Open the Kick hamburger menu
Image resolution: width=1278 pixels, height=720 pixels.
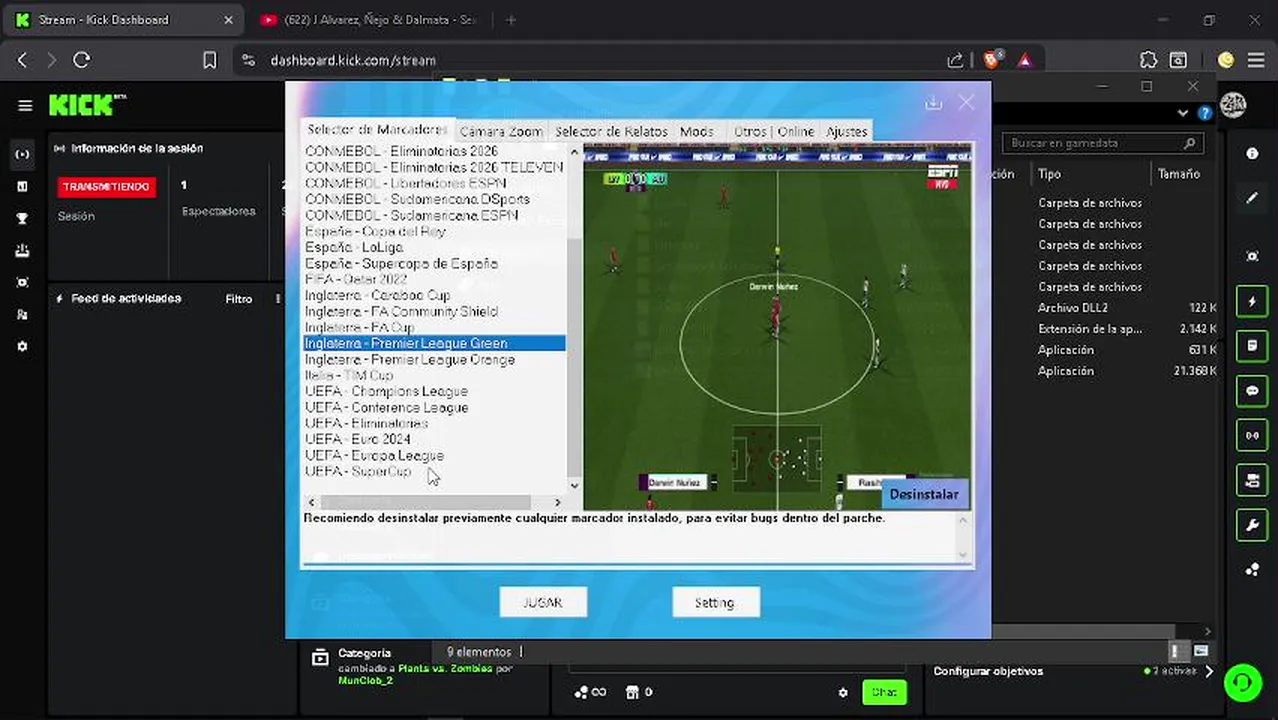[25, 105]
